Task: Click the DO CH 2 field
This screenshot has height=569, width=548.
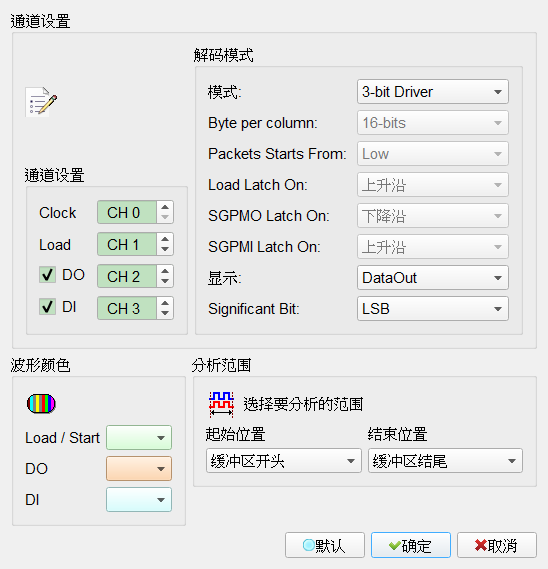Action: (x=127, y=276)
